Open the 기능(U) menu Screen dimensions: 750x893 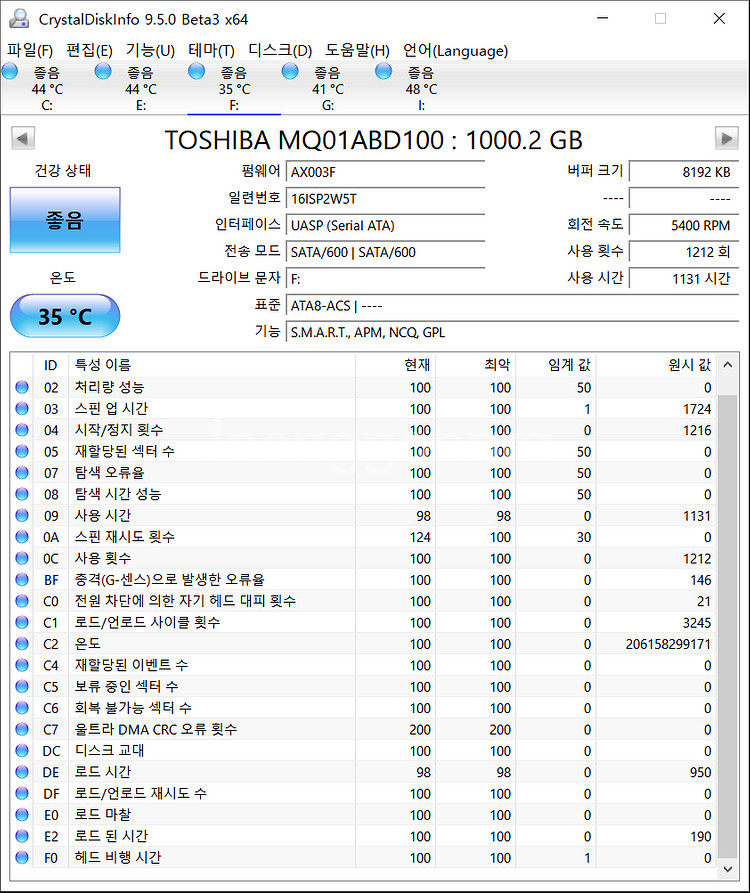(x=150, y=51)
